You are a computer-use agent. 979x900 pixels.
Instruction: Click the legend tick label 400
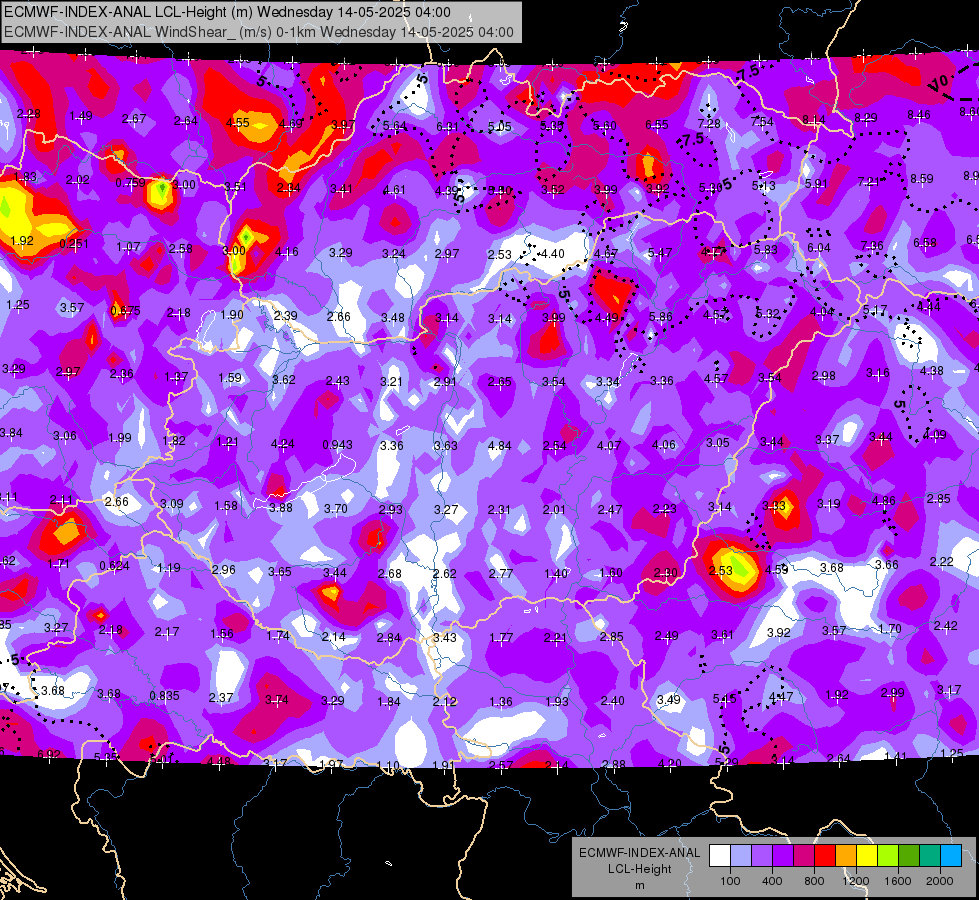point(772,881)
